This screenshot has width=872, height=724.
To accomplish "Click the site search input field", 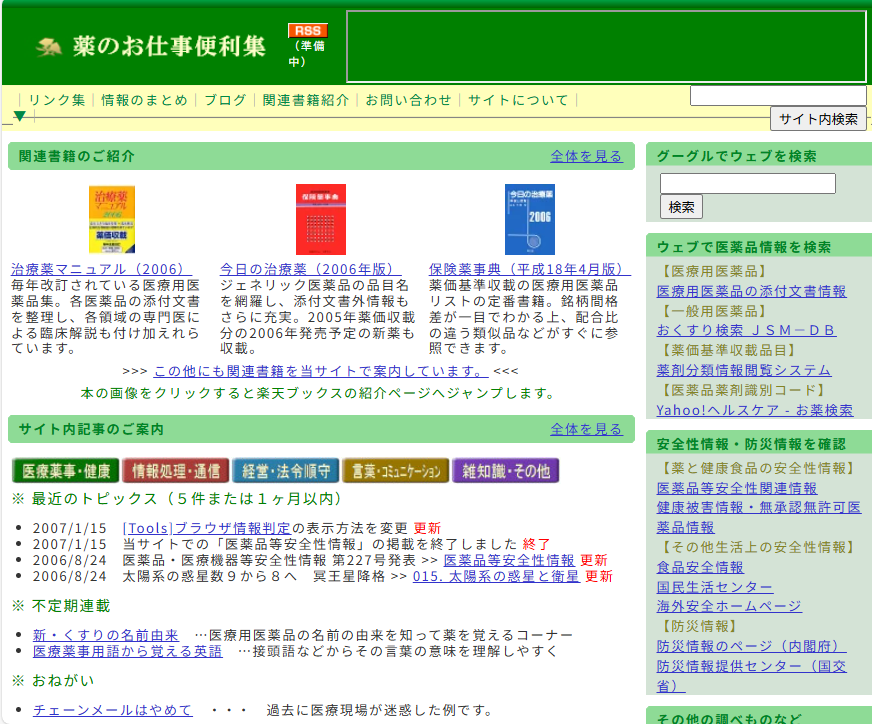I will pos(777,96).
